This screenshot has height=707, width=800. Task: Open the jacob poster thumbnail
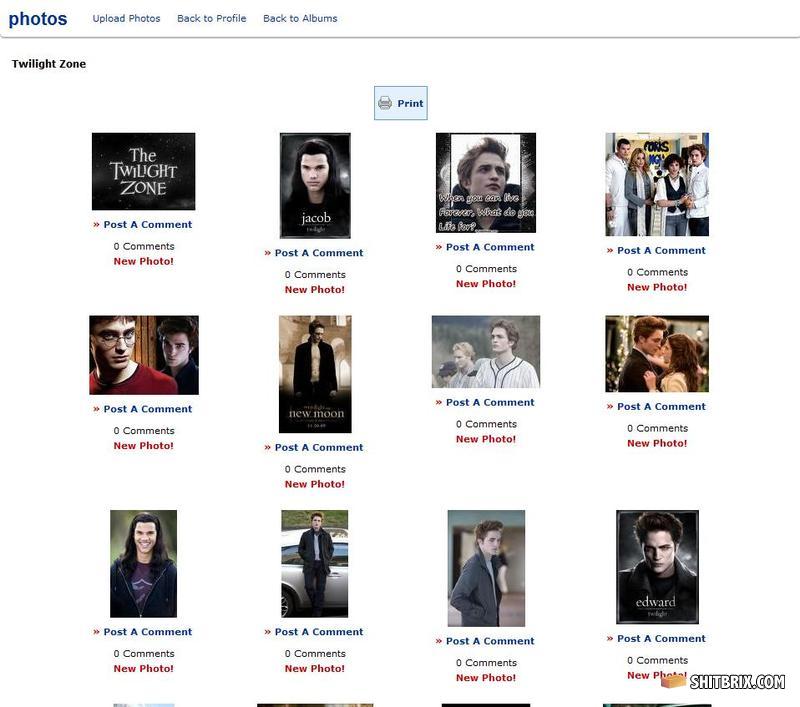click(315, 186)
